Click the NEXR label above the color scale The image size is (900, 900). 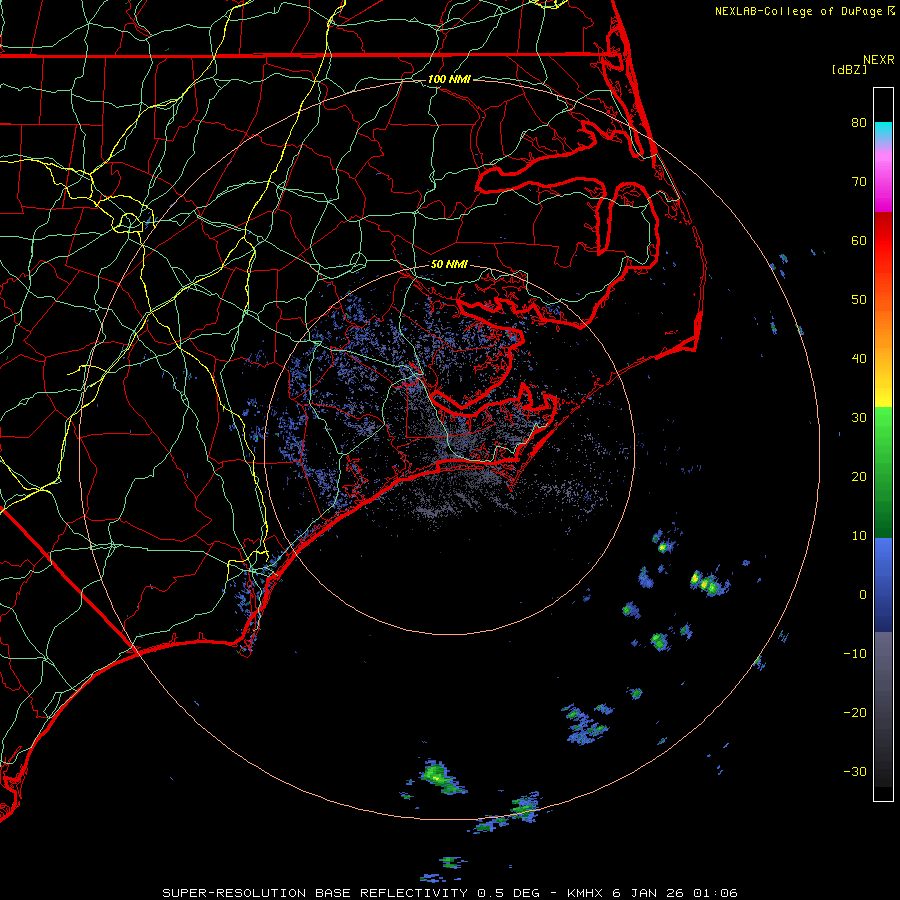(878, 60)
